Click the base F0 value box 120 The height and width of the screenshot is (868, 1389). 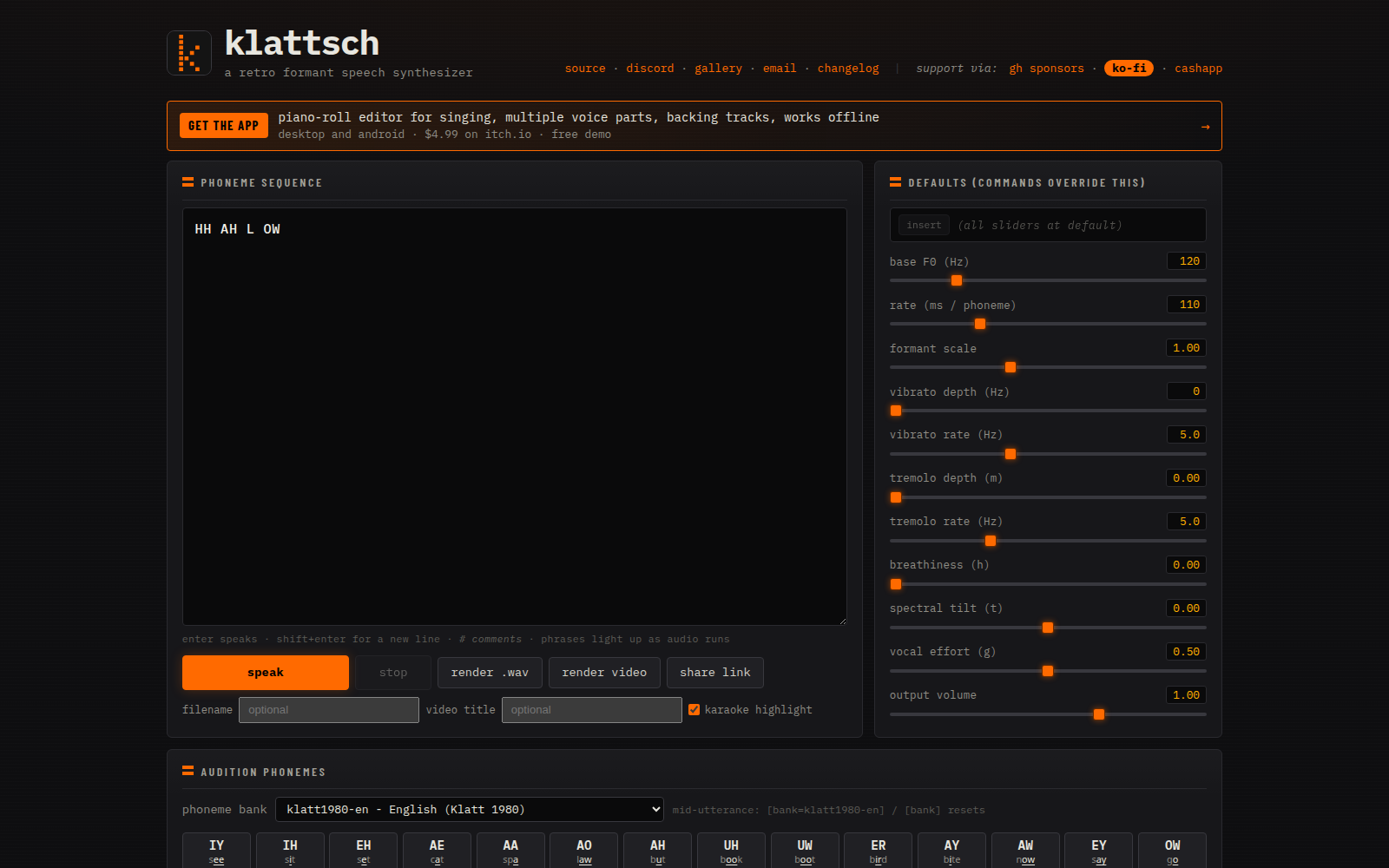pyautogui.click(x=1187, y=261)
